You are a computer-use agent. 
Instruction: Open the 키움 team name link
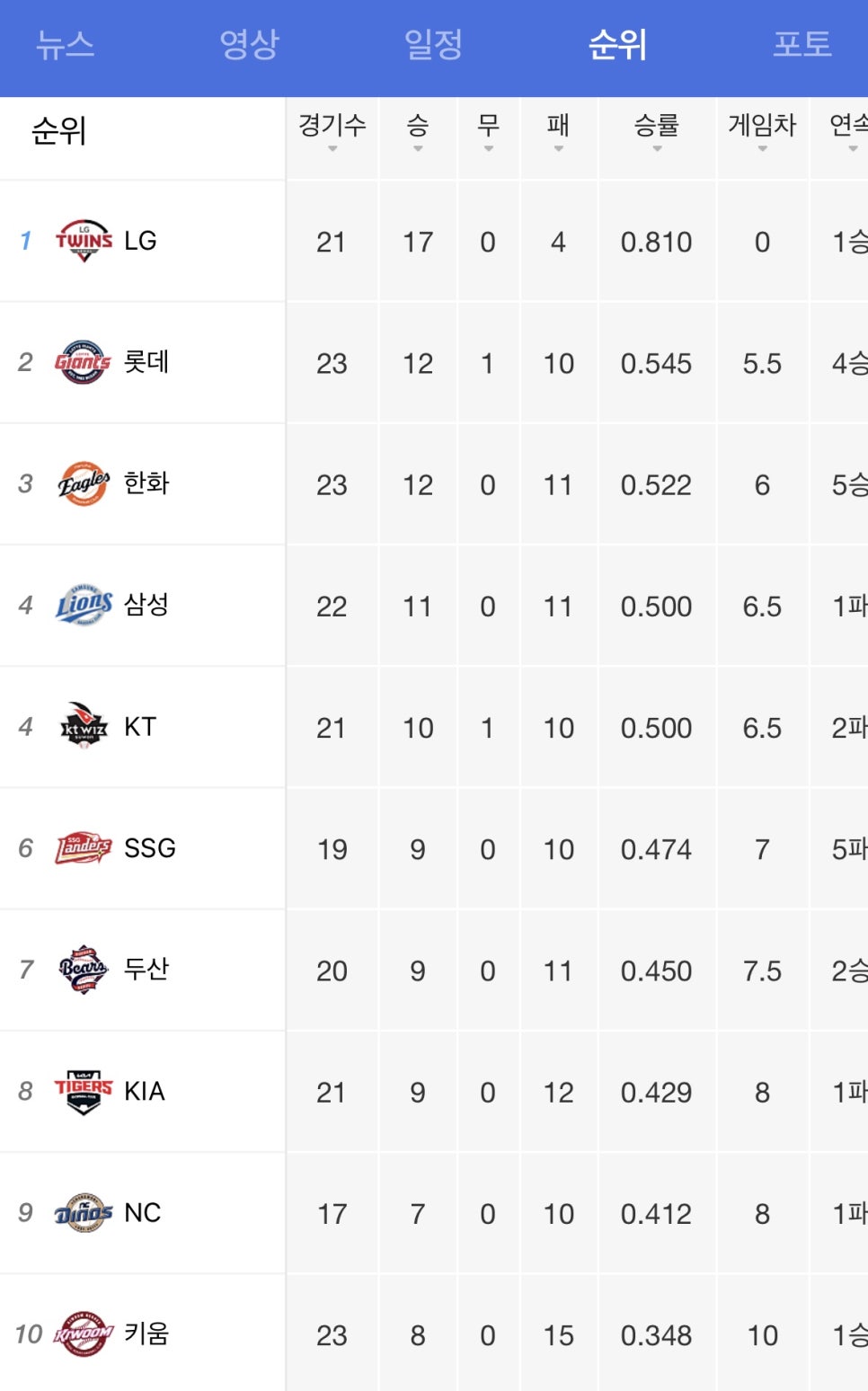pyautogui.click(x=146, y=1333)
